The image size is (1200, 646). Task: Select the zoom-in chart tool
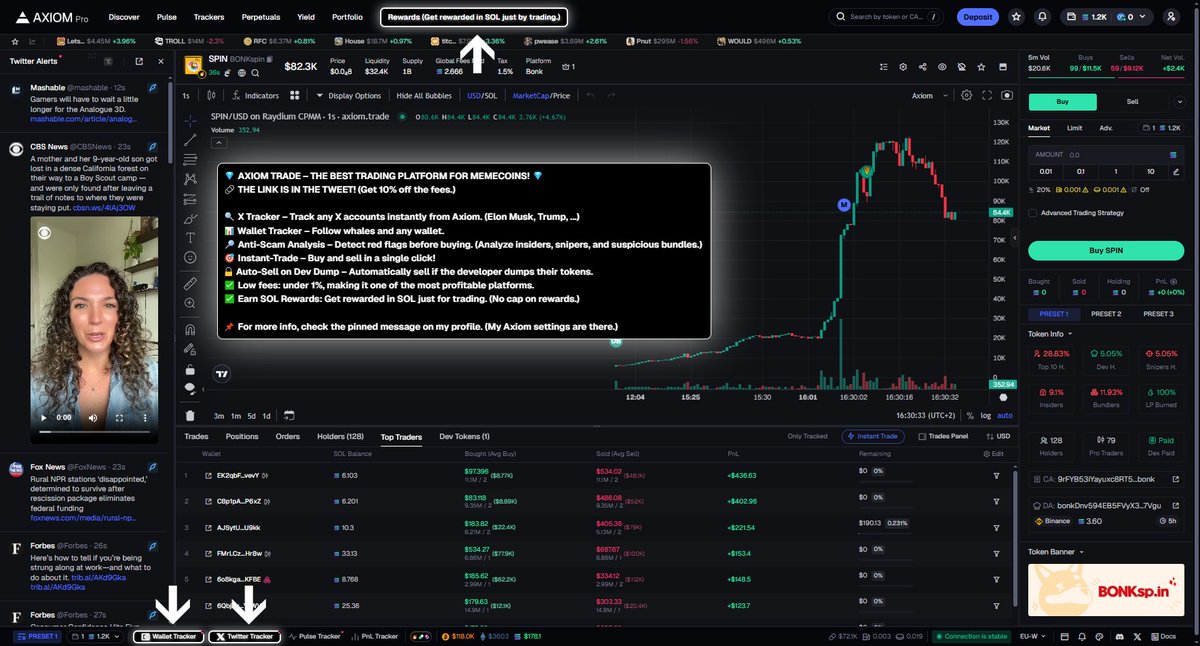pos(190,305)
